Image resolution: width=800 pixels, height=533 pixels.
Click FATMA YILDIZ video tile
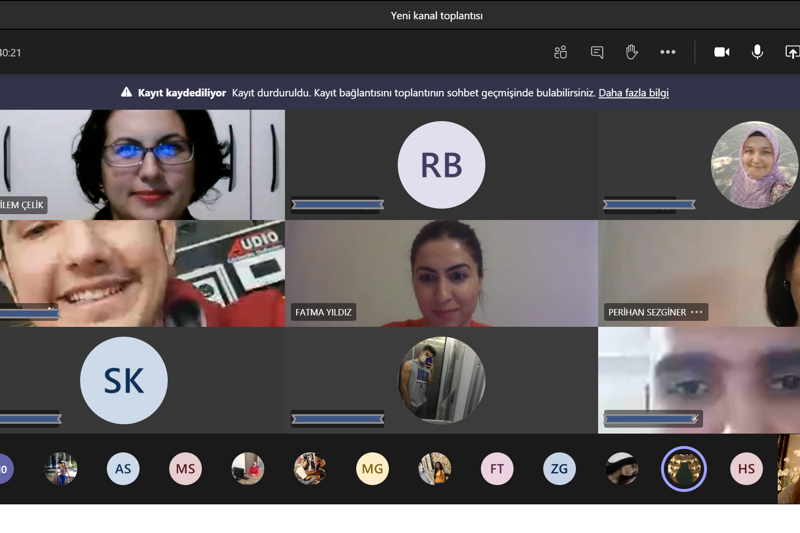[x=441, y=273]
